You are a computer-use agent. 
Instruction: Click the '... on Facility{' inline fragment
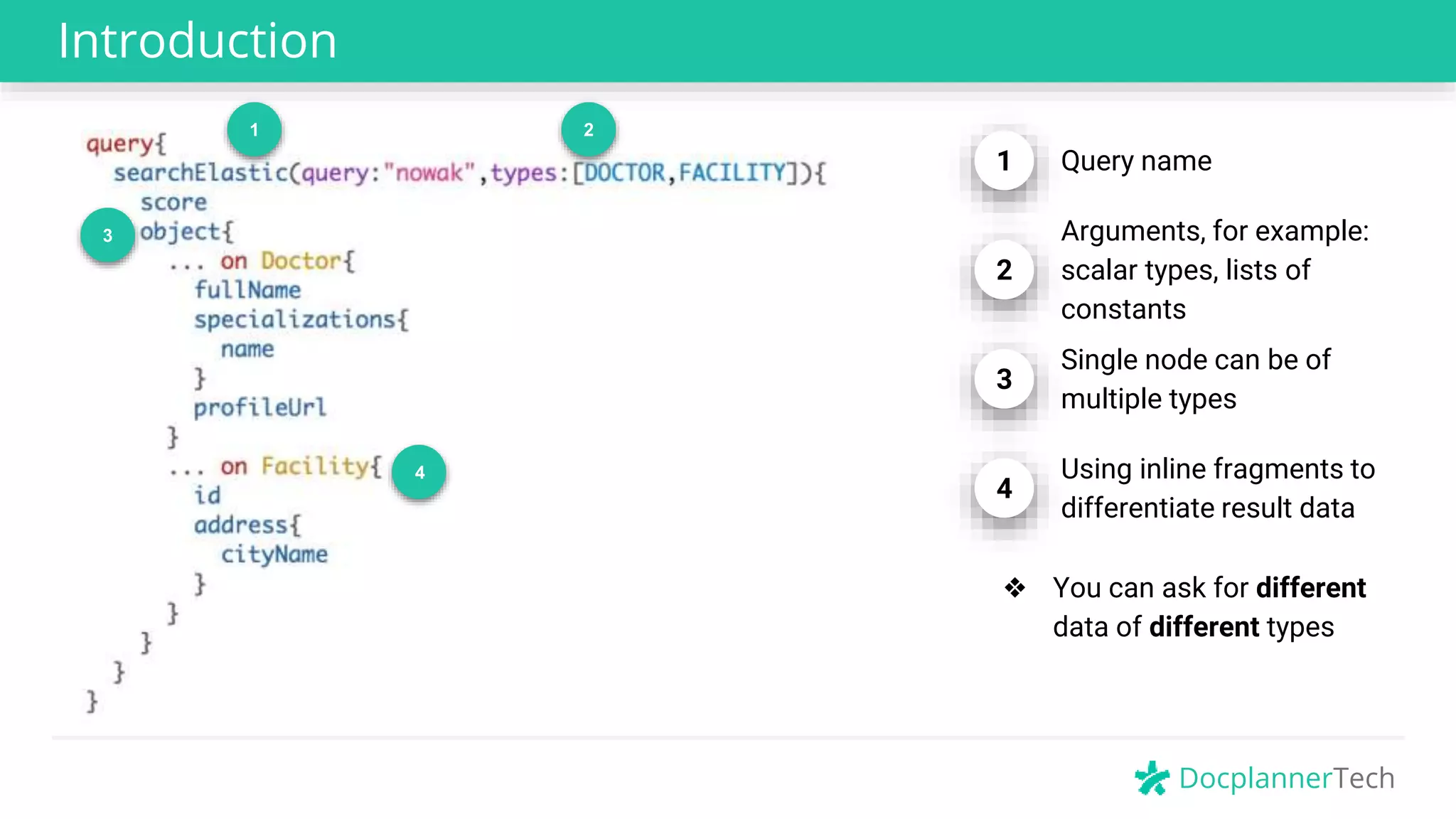tap(275, 466)
